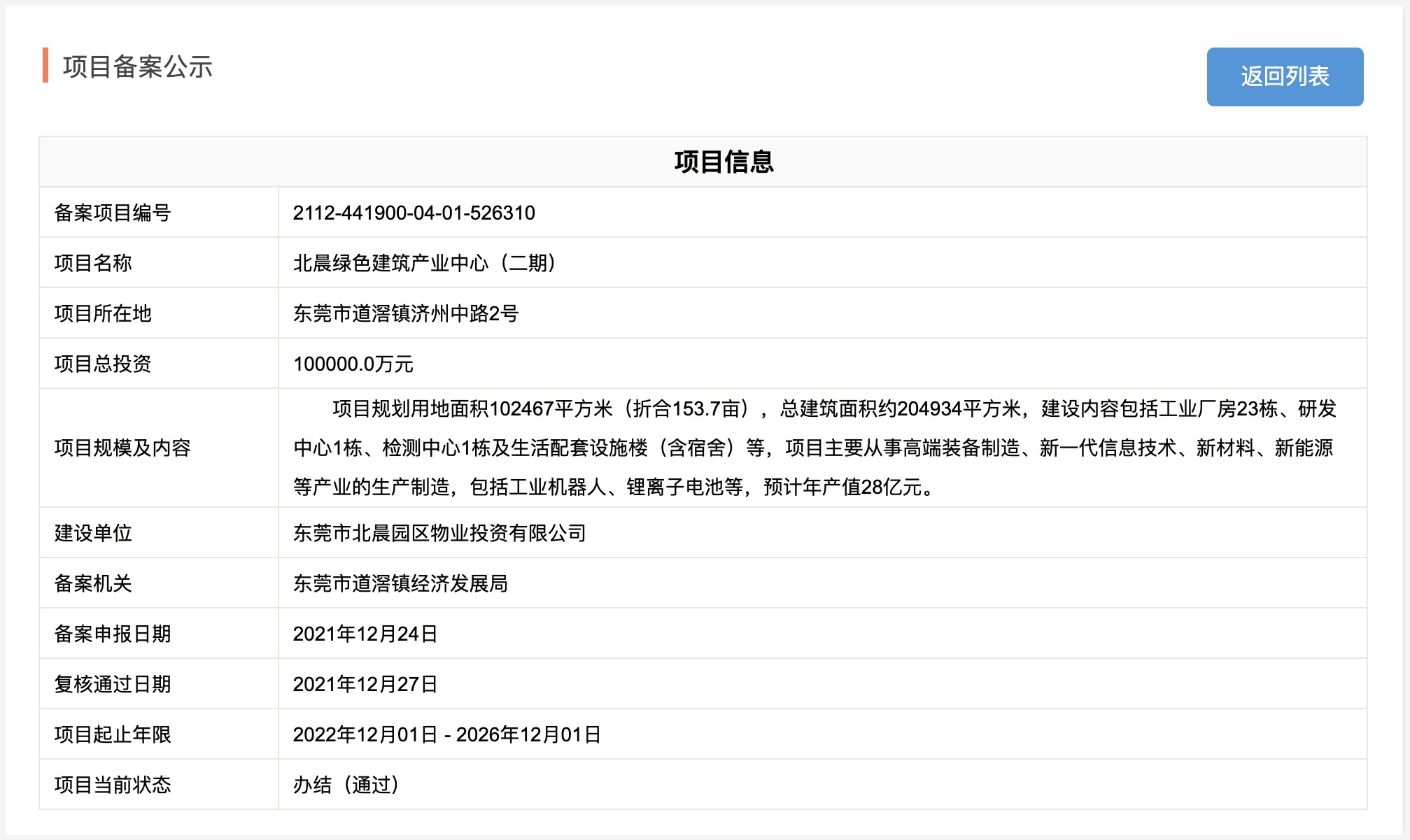
Task: Select the 项目备案公示 page heading
Action: pyautogui.click(x=138, y=67)
